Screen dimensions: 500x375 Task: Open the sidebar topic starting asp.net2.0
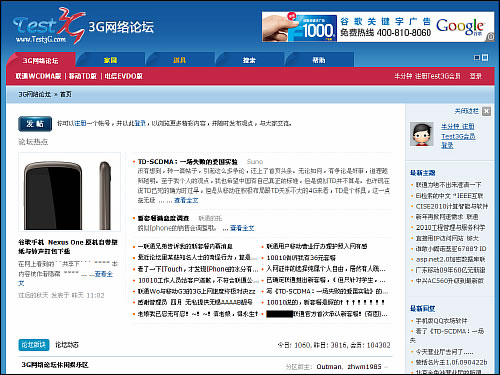pyautogui.click(x=450, y=259)
